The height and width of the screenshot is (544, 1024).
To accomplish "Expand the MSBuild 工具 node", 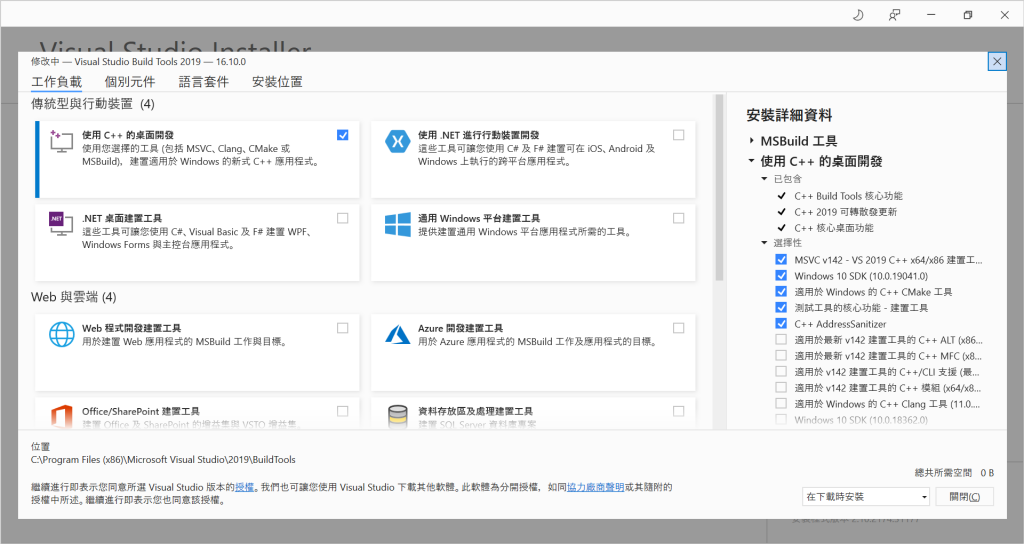I will [752, 140].
